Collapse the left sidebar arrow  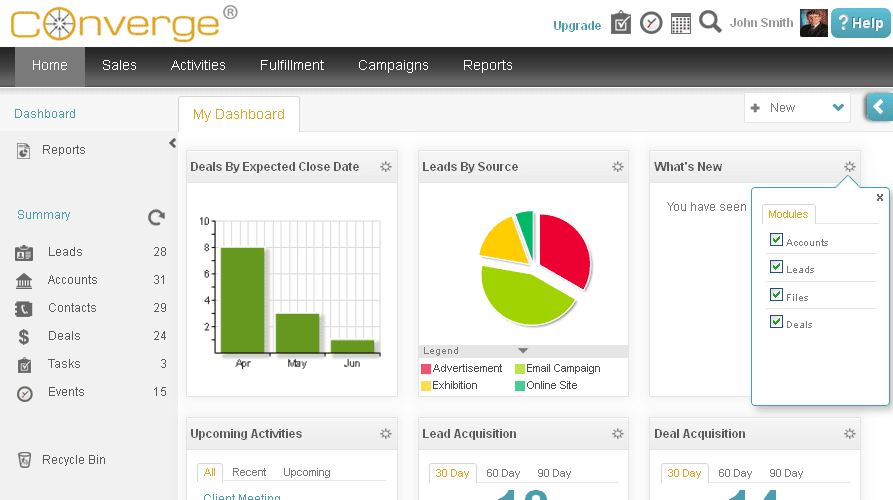(x=172, y=144)
